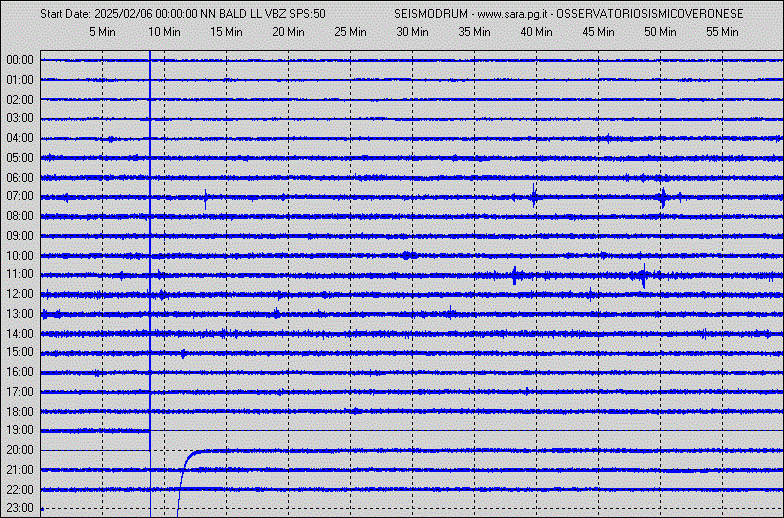Click the 20:00 hour label
This screenshot has width=784, height=518.
(x=20, y=450)
